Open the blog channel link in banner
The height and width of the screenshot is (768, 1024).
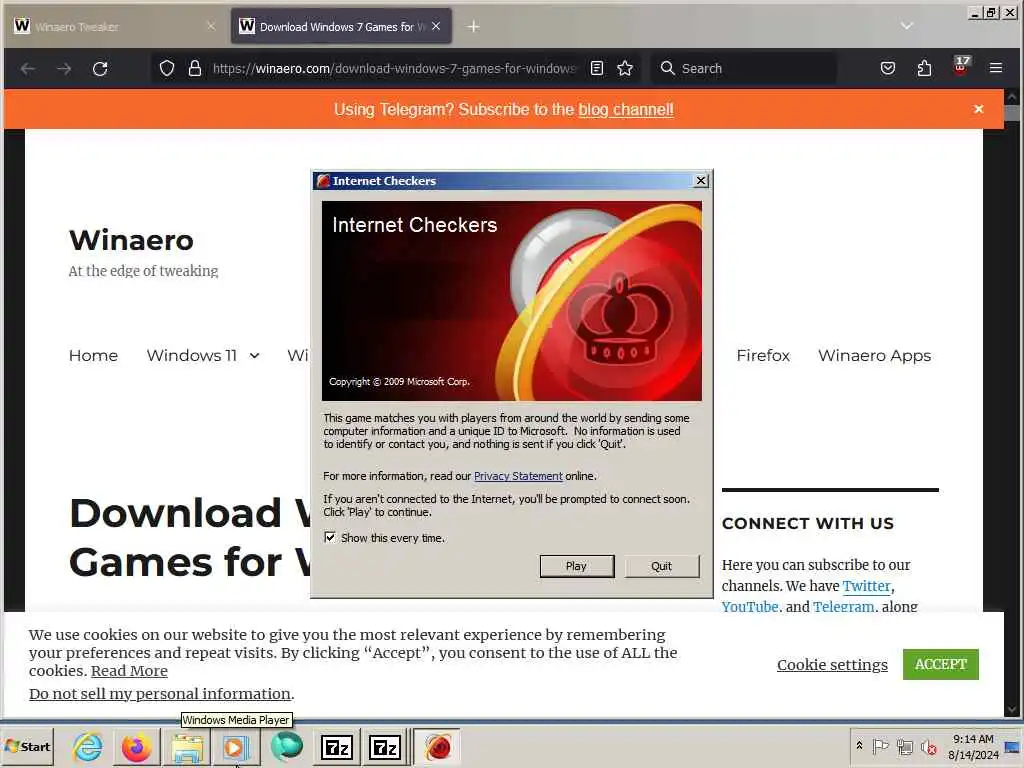626,110
